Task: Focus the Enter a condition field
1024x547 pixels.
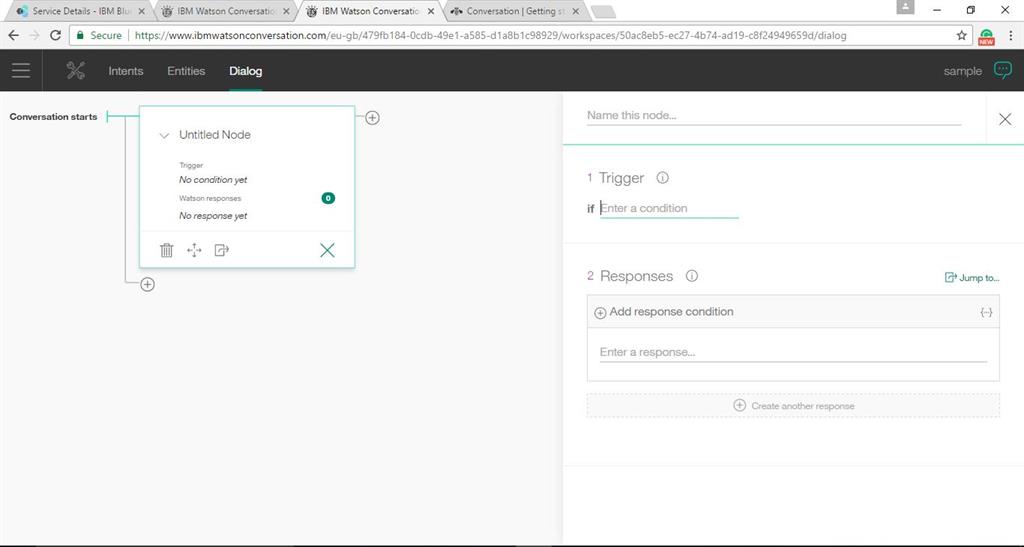Action: pos(669,208)
